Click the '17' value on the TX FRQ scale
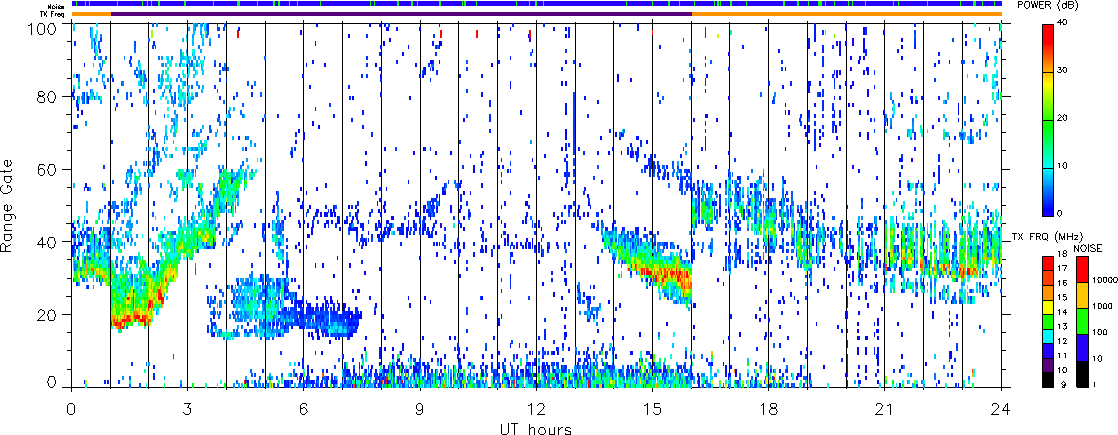The width and height of the screenshot is (1118, 435). [x=1062, y=268]
